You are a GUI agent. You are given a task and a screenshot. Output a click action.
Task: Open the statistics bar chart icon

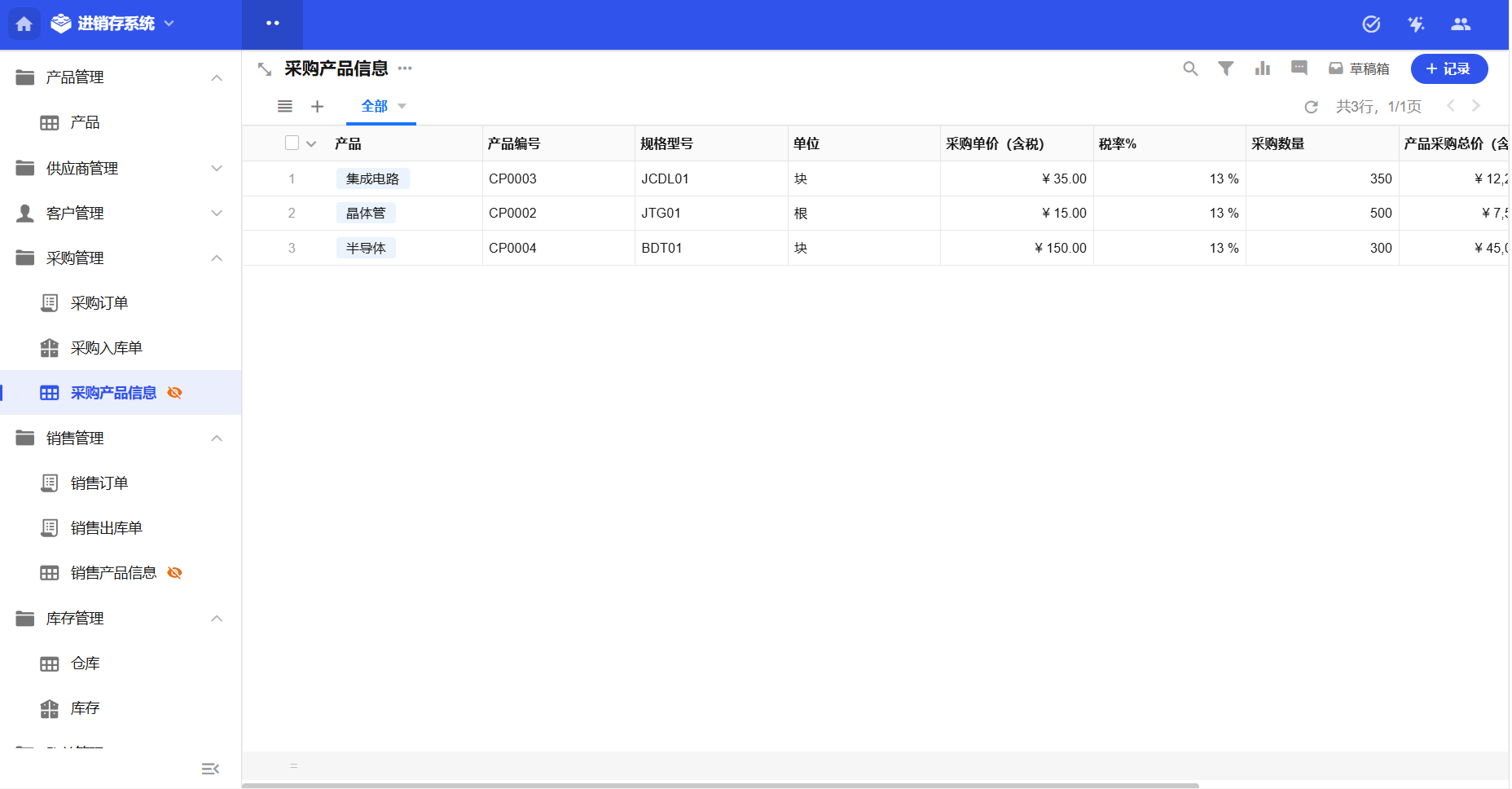coord(1262,69)
